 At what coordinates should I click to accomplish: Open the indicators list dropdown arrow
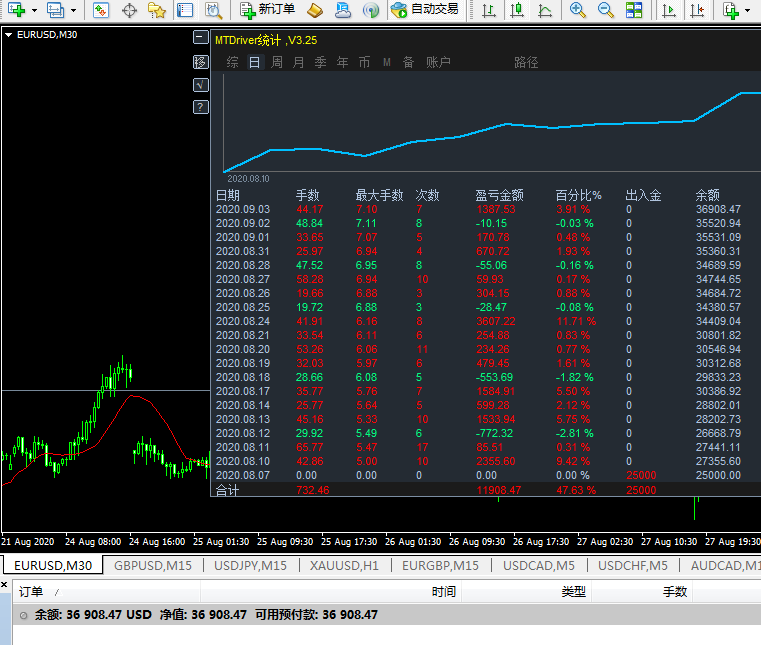pos(747,10)
